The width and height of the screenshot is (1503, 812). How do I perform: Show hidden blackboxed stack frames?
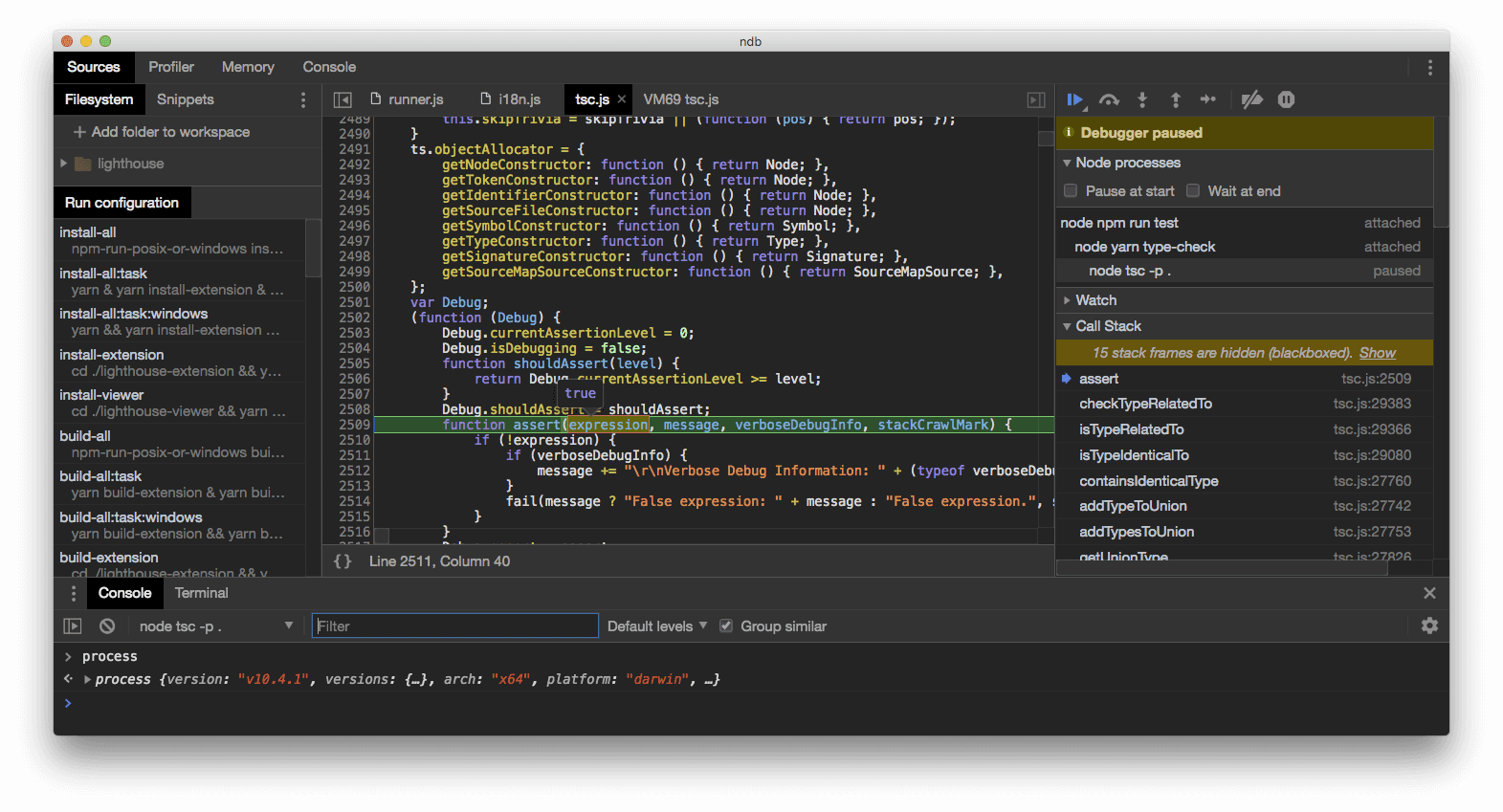1377,353
